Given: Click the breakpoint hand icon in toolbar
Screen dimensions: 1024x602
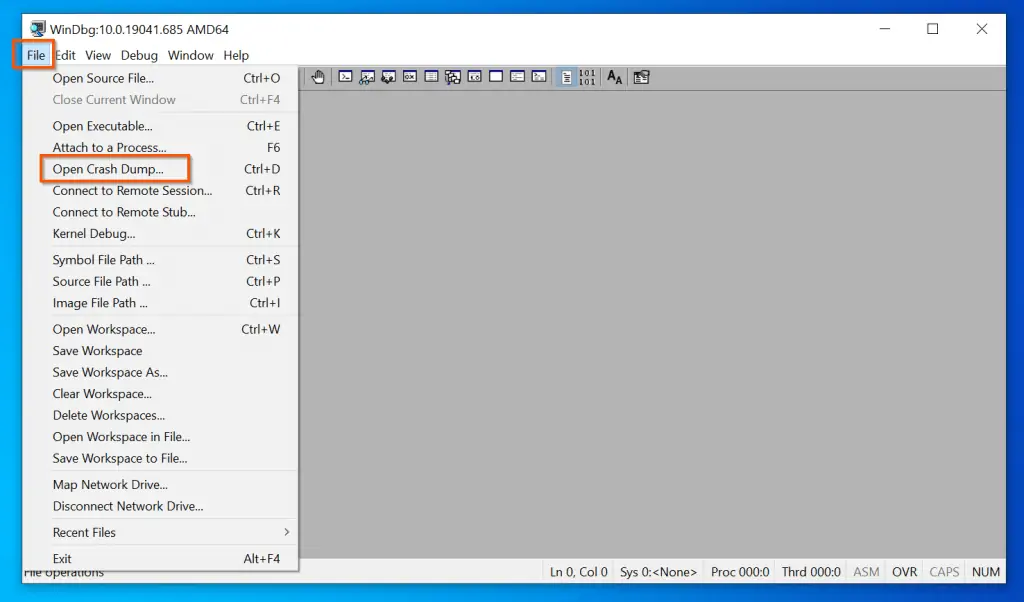Looking at the screenshot, I should click(x=318, y=77).
